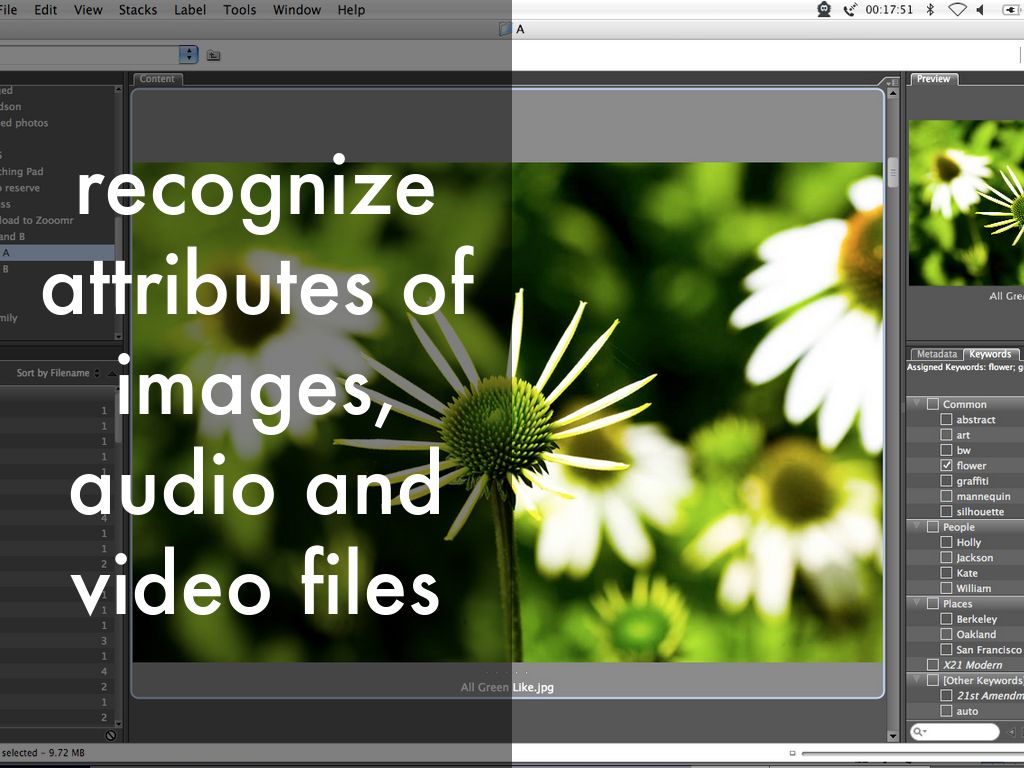Collapse the People keyword group
This screenshot has width=1024, height=768.
point(915,527)
